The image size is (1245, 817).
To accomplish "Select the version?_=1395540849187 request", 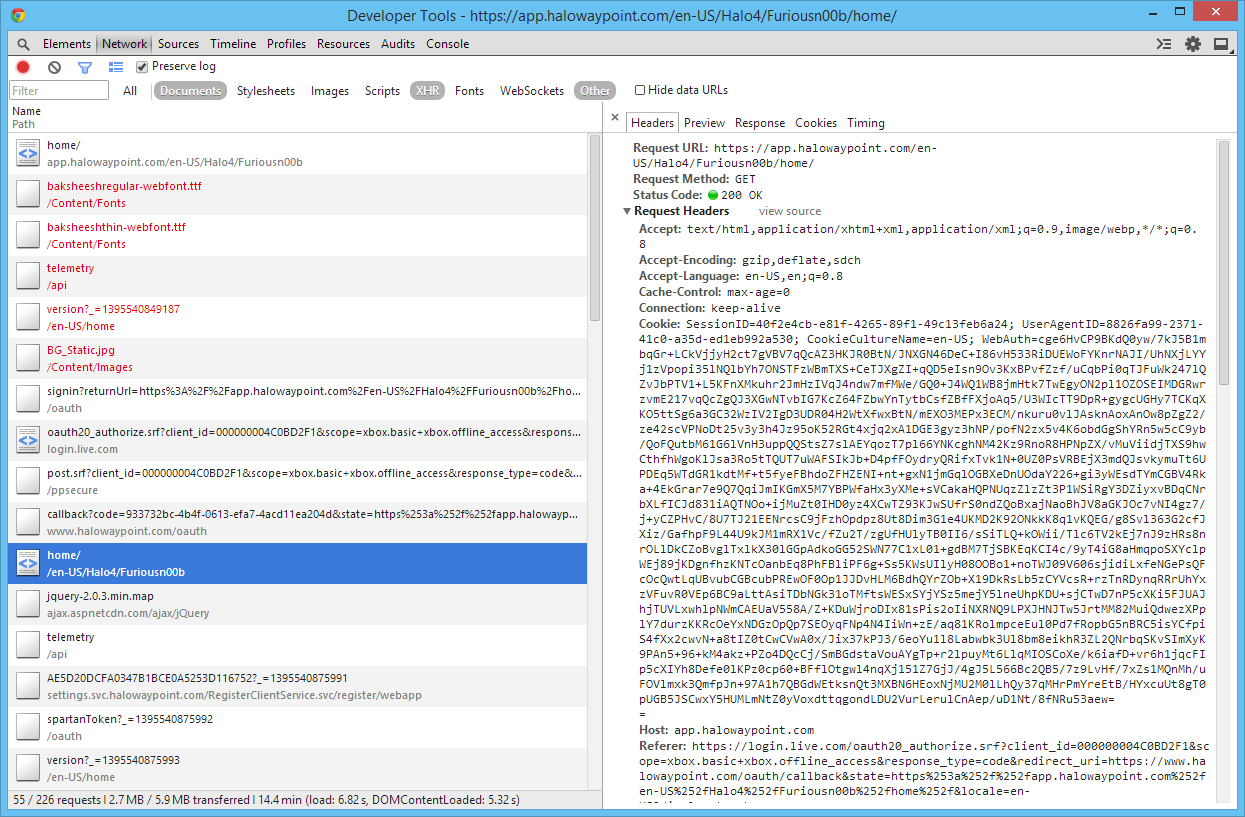I will coord(297,317).
